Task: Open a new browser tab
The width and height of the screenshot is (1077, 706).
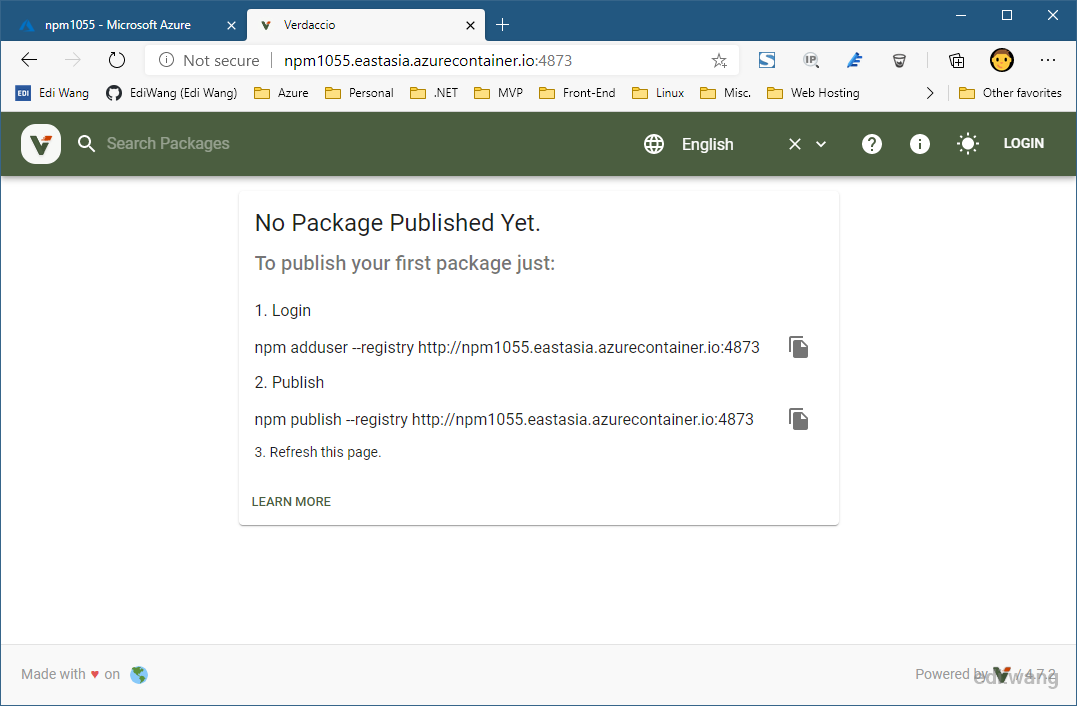Action: pyautogui.click(x=503, y=25)
